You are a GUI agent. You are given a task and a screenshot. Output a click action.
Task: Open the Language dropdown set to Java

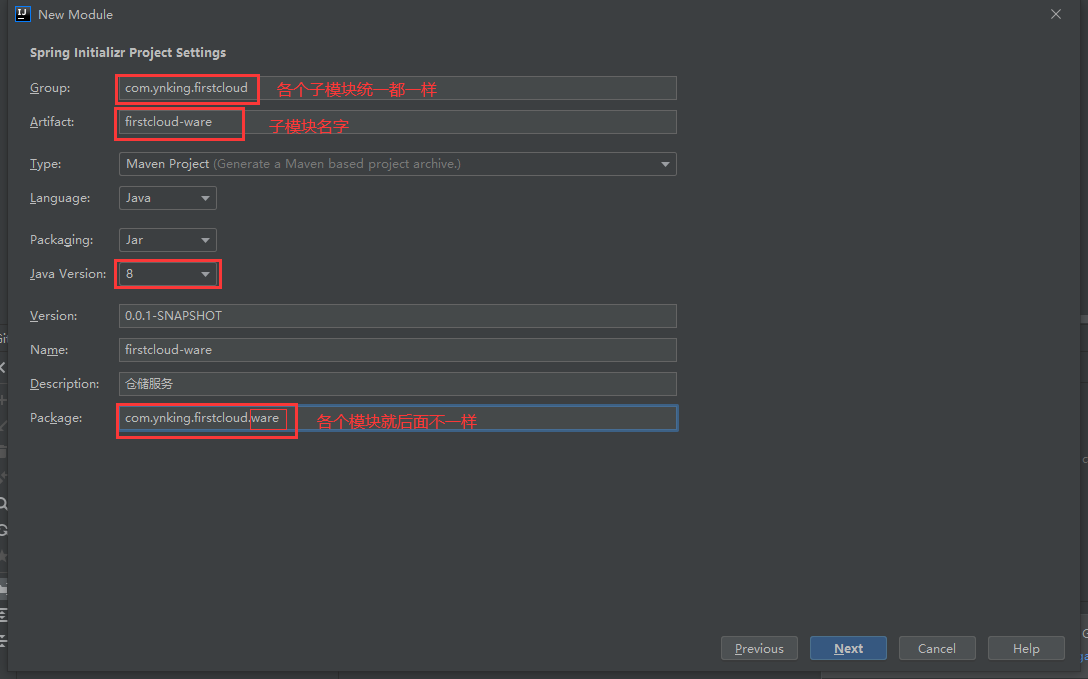167,198
